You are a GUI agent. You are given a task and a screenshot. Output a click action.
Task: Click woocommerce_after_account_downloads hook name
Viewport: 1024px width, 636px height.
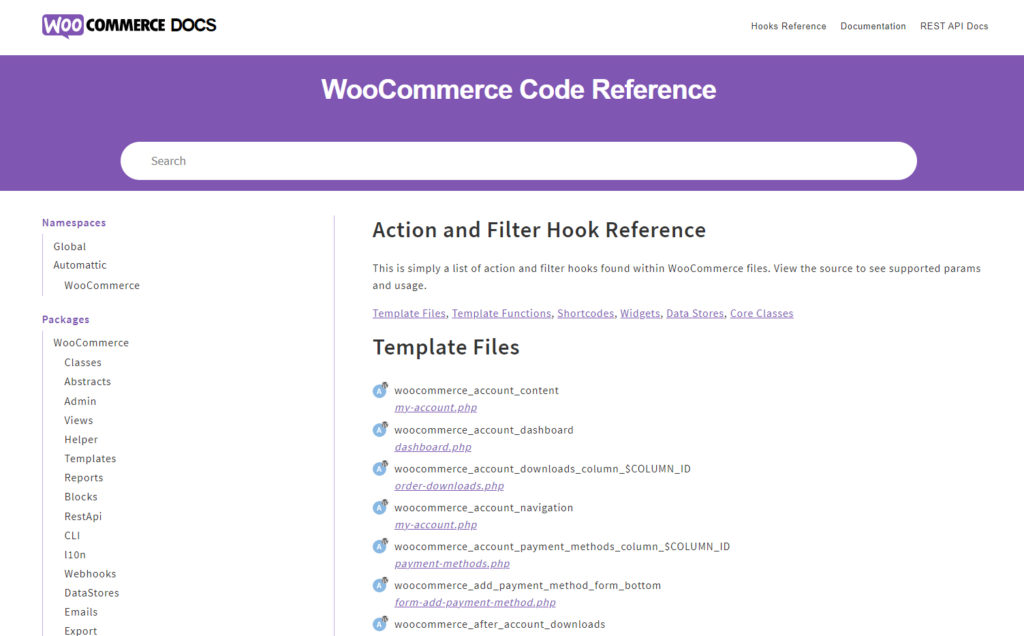pos(500,624)
